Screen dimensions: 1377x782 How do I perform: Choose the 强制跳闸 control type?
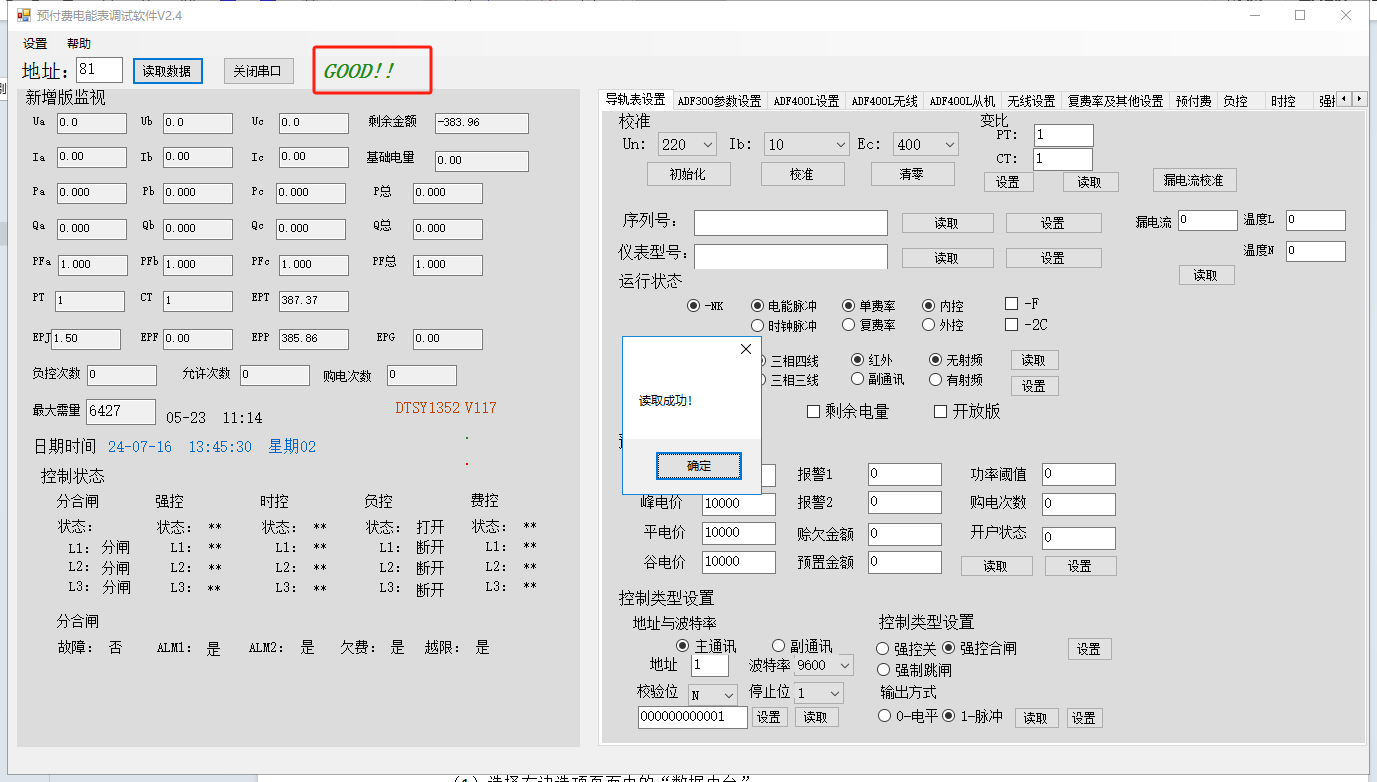(x=883, y=670)
